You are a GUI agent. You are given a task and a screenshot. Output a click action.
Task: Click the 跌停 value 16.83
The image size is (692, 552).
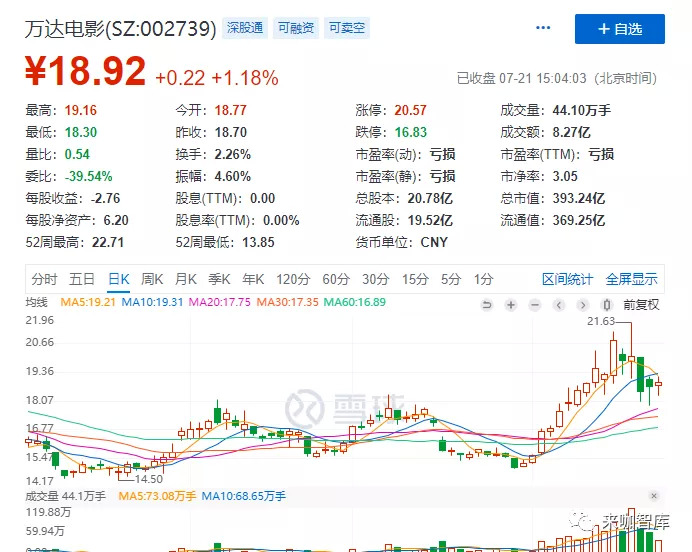pos(410,132)
